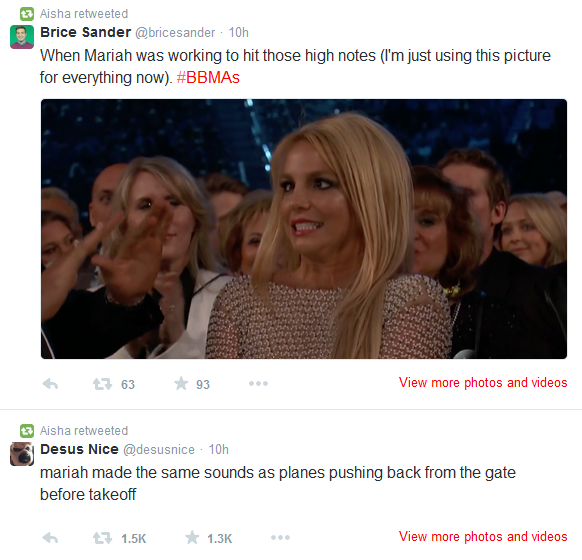Open Desus Nice's profile avatar

[x=22, y=454]
